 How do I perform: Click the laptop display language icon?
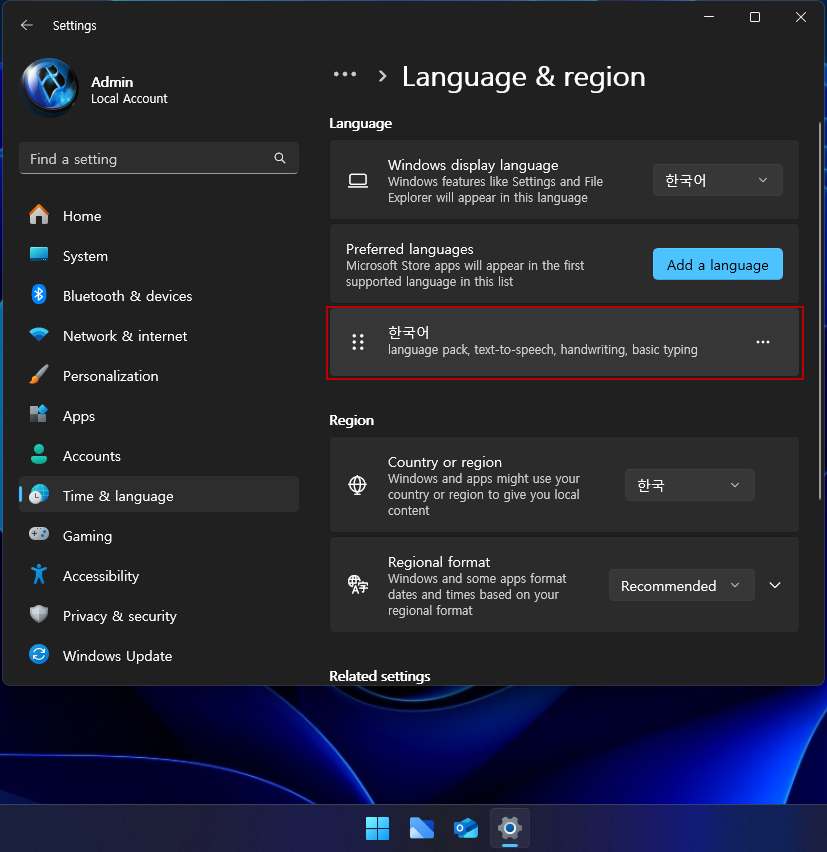[358, 180]
